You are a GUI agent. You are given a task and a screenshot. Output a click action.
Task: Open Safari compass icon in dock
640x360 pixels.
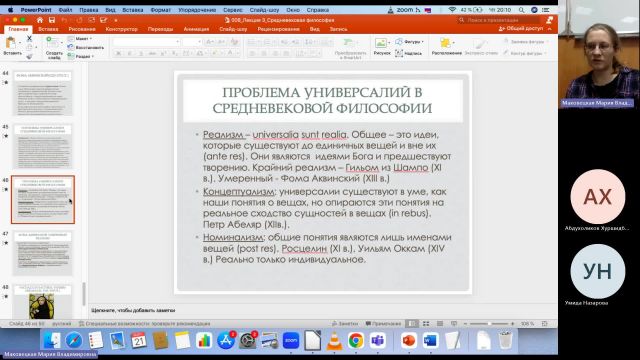[74, 340]
